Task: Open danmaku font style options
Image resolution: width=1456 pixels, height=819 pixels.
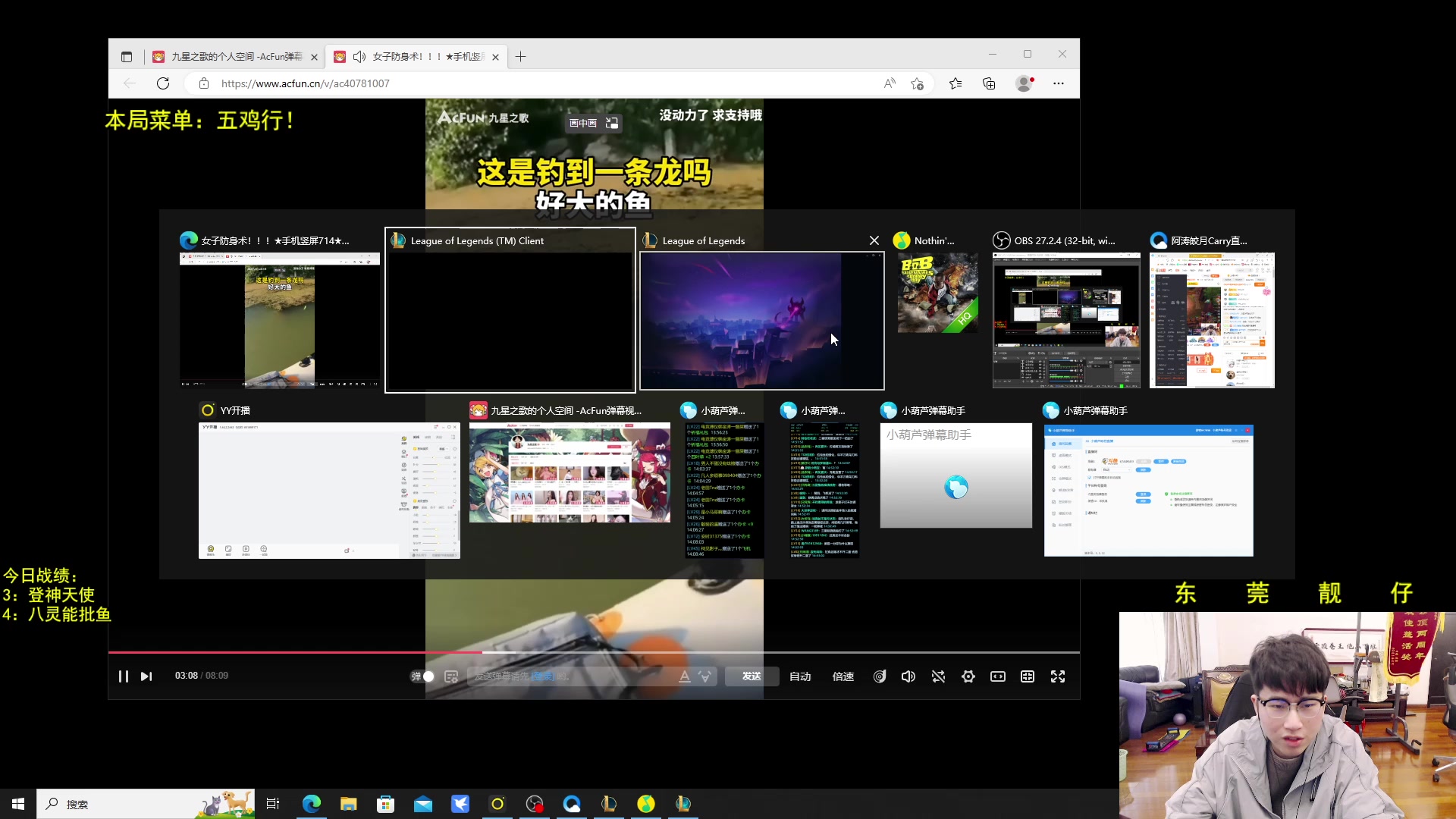Action: coord(684,676)
